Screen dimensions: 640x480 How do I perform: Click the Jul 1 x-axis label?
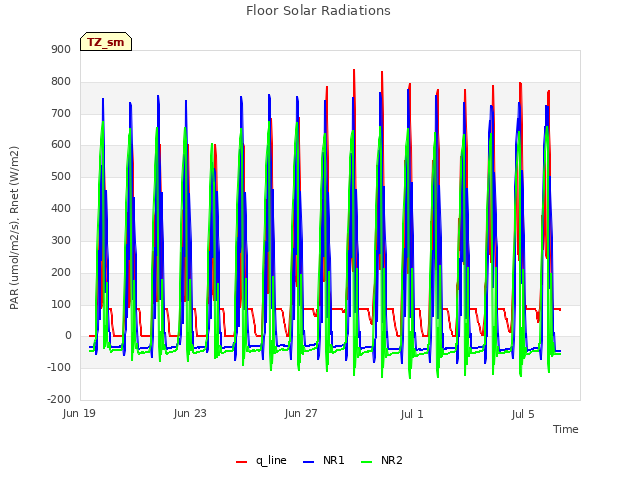point(412,413)
